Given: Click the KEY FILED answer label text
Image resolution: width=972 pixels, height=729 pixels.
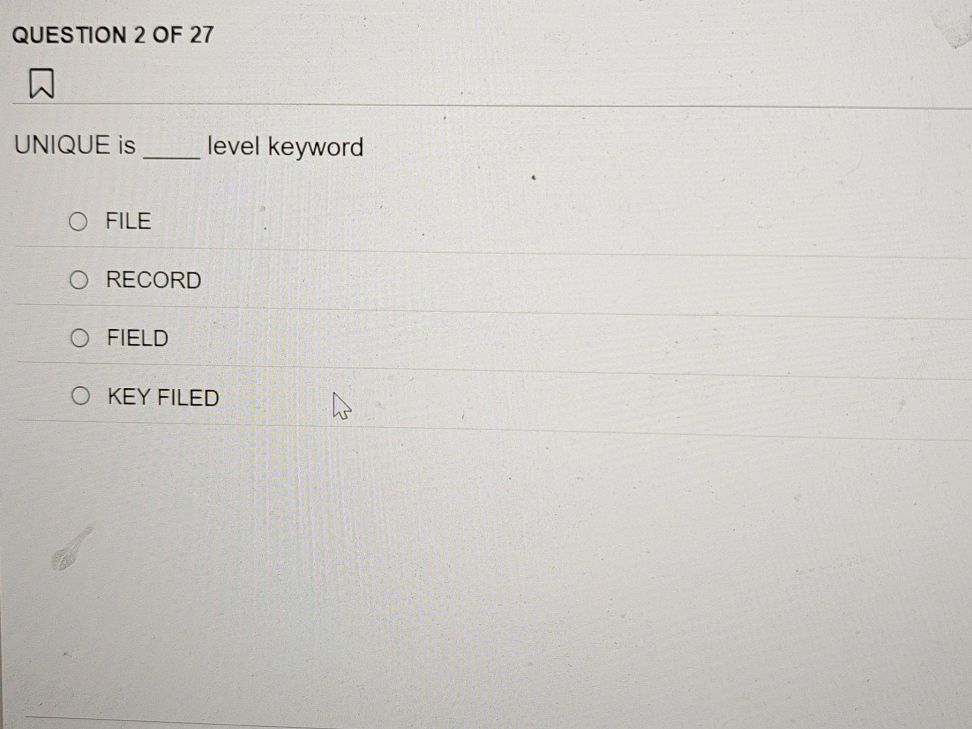Looking at the screenshot, I should pos(162,397).
